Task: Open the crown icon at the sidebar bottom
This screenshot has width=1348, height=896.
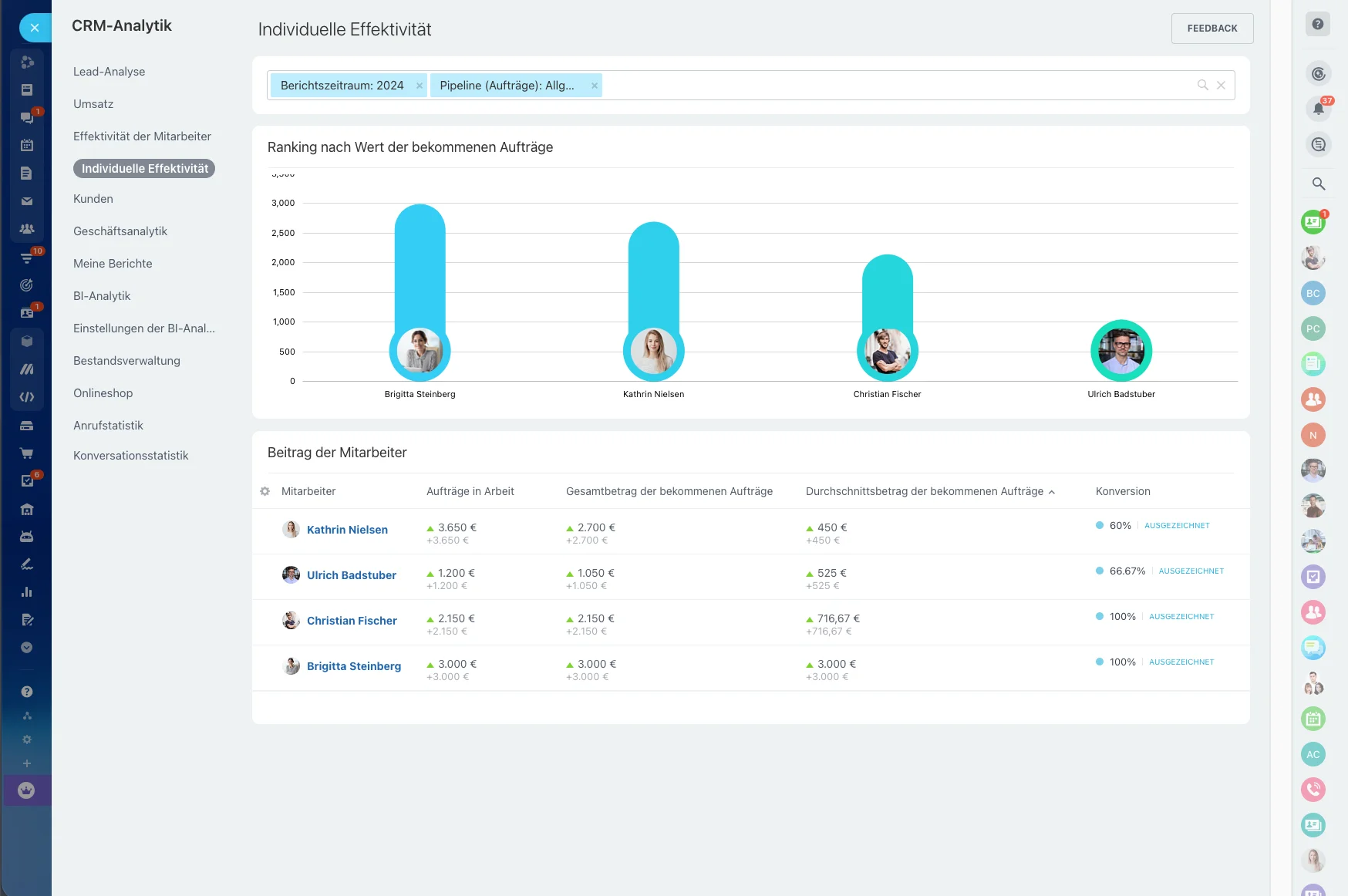Action: click(x=27, y=790)
